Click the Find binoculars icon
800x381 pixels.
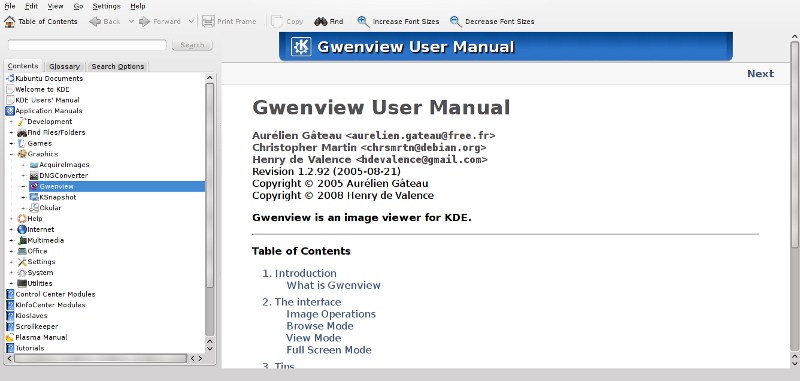(x=320, y=21)
